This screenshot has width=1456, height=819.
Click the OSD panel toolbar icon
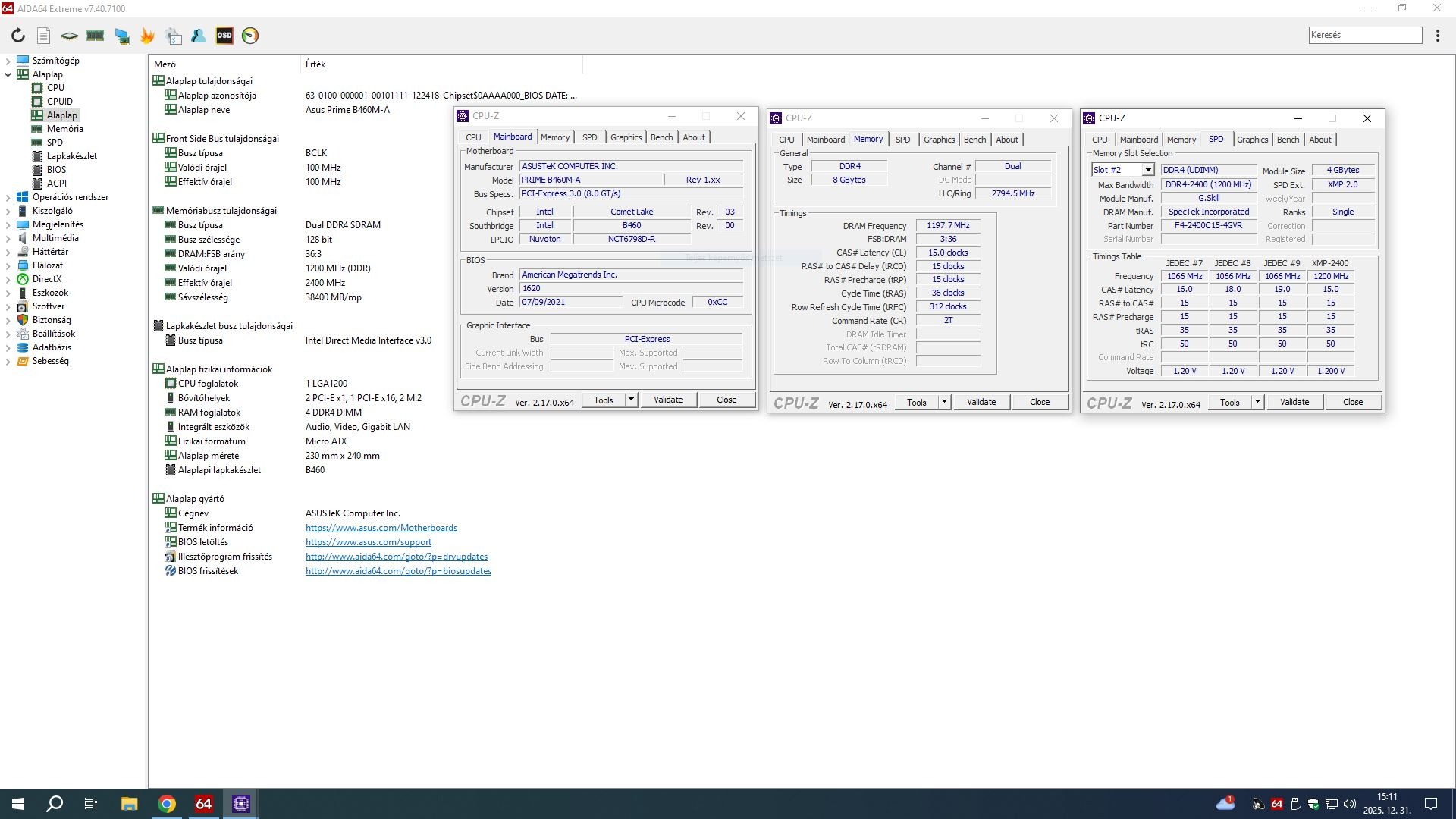tap(224, 36)
